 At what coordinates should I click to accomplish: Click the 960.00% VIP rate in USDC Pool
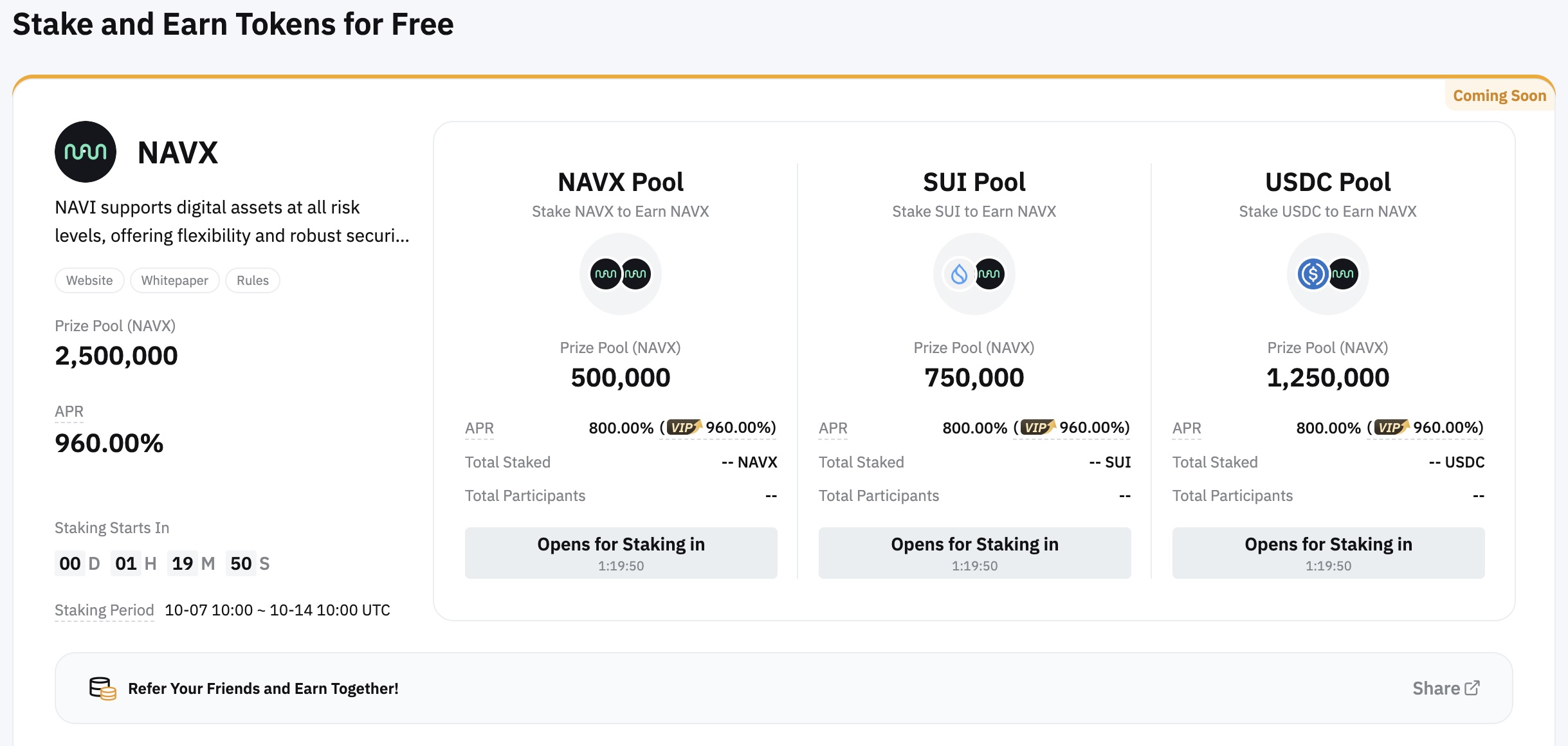tap(1445, 428)
